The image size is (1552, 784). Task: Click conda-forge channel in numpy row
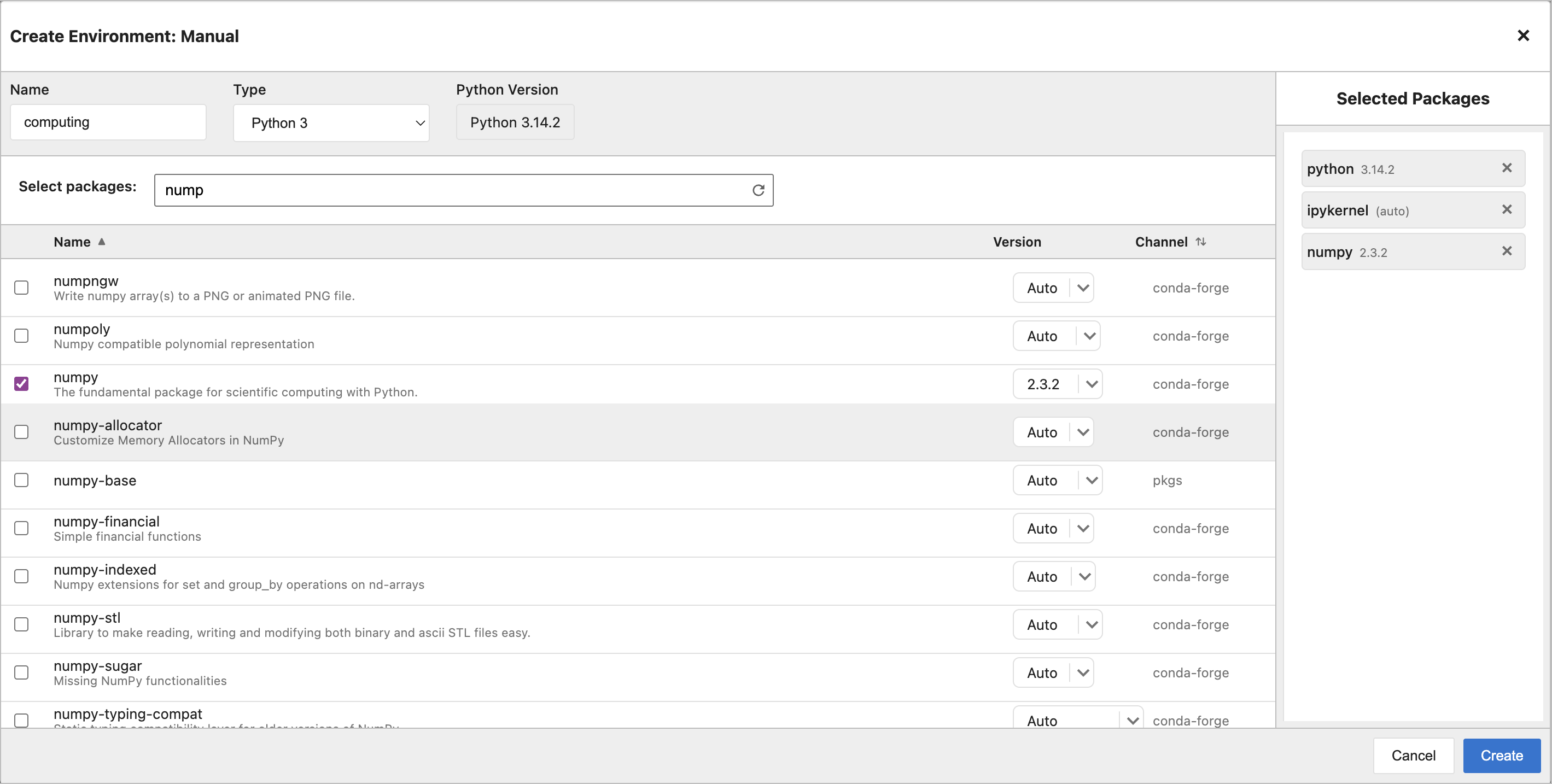tap(1191, 384)
